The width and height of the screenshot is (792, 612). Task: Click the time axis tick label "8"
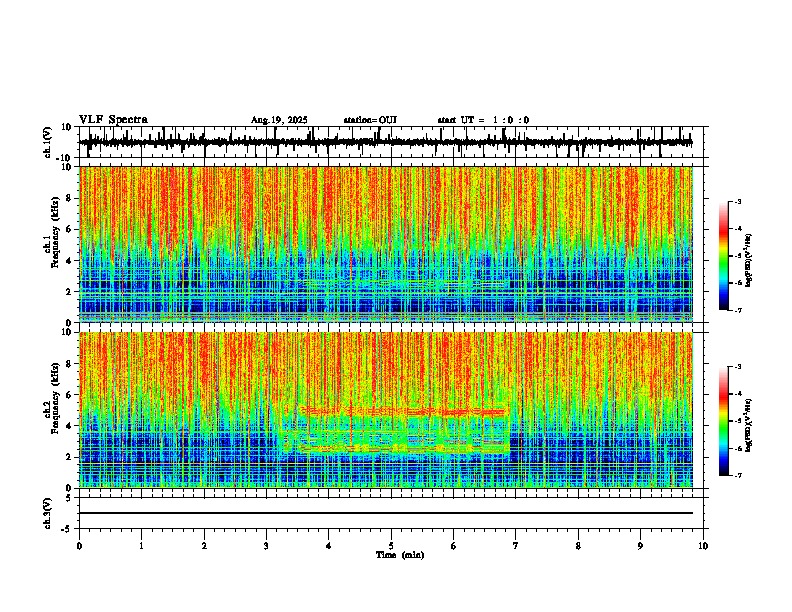[578, 546]
